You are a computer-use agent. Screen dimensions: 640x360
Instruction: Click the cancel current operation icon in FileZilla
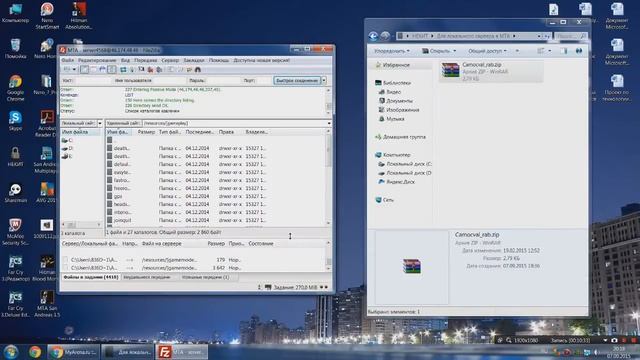tap(141, 69)
